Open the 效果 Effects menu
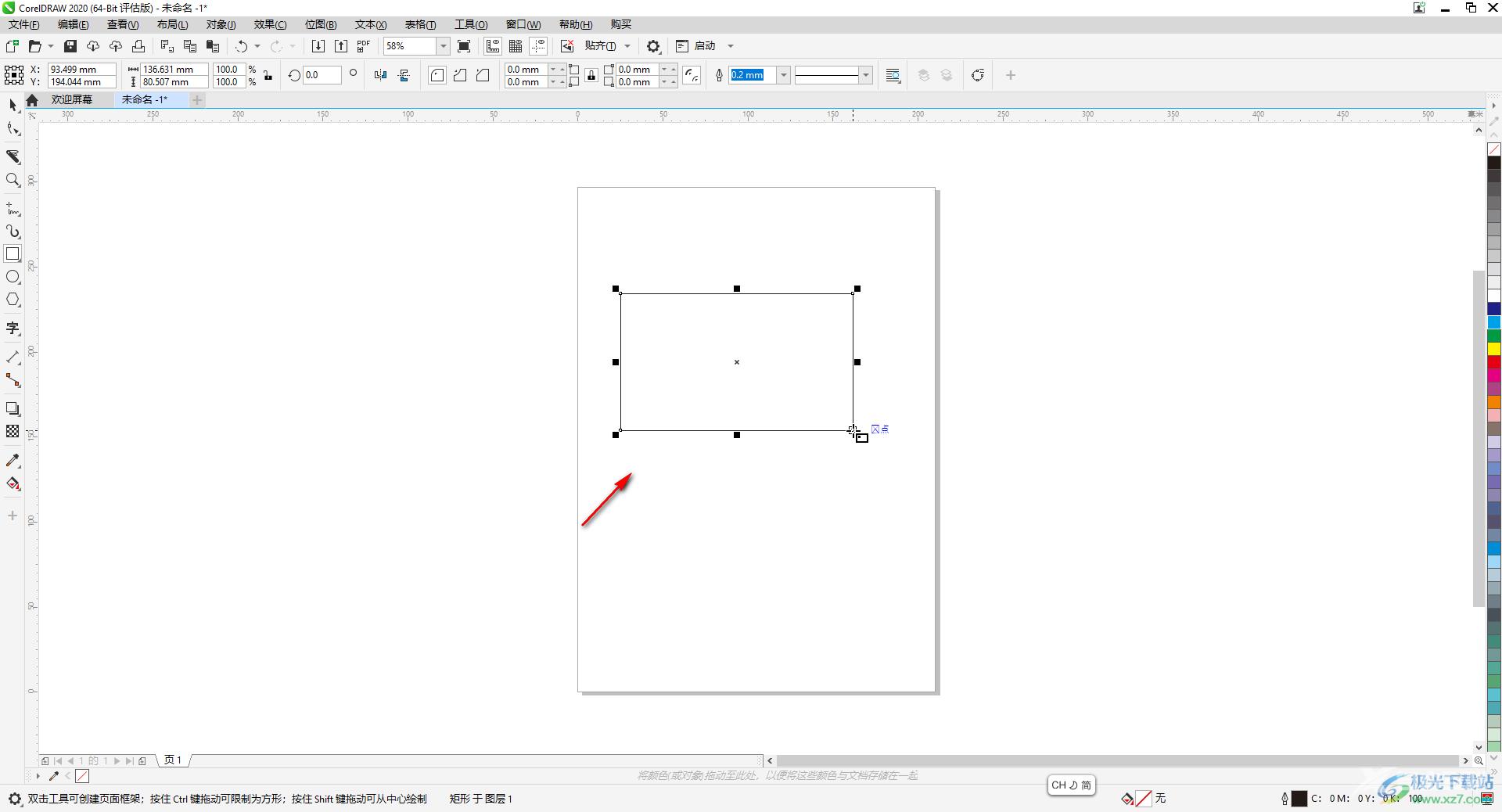 [x=271, y=24]
